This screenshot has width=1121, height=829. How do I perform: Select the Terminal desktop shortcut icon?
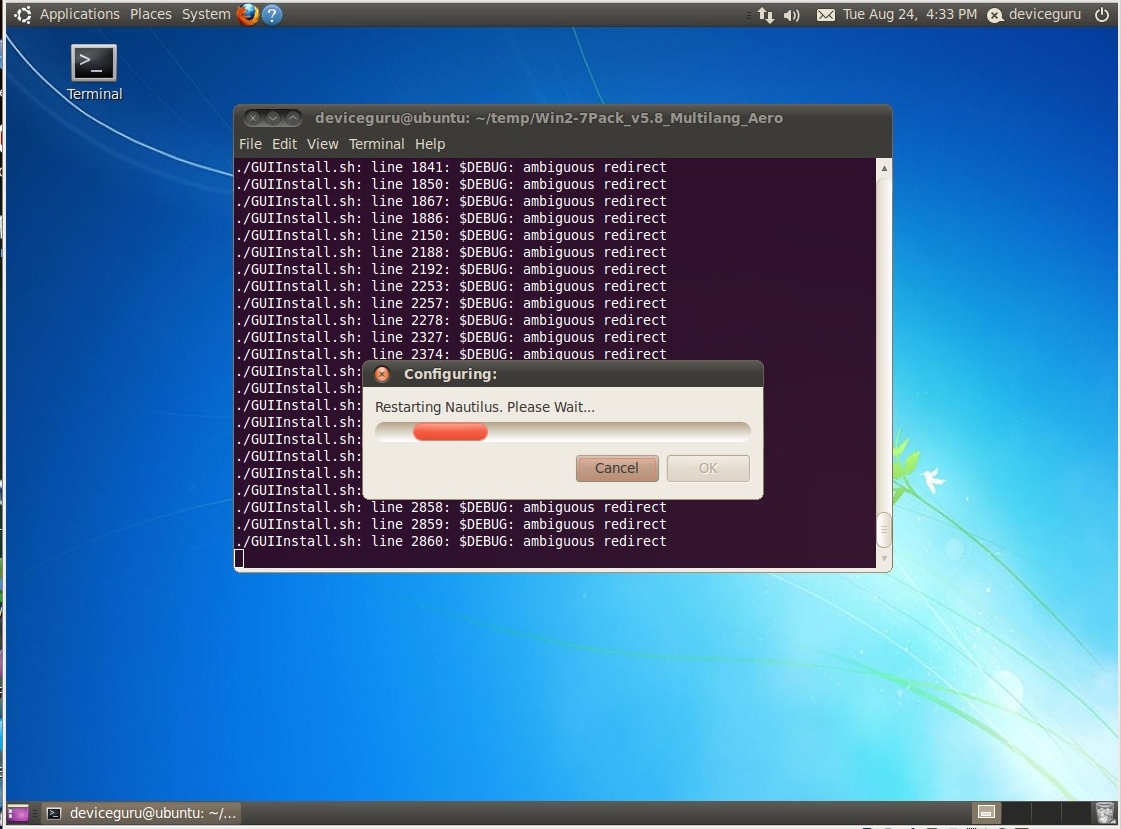coord(94,72)
